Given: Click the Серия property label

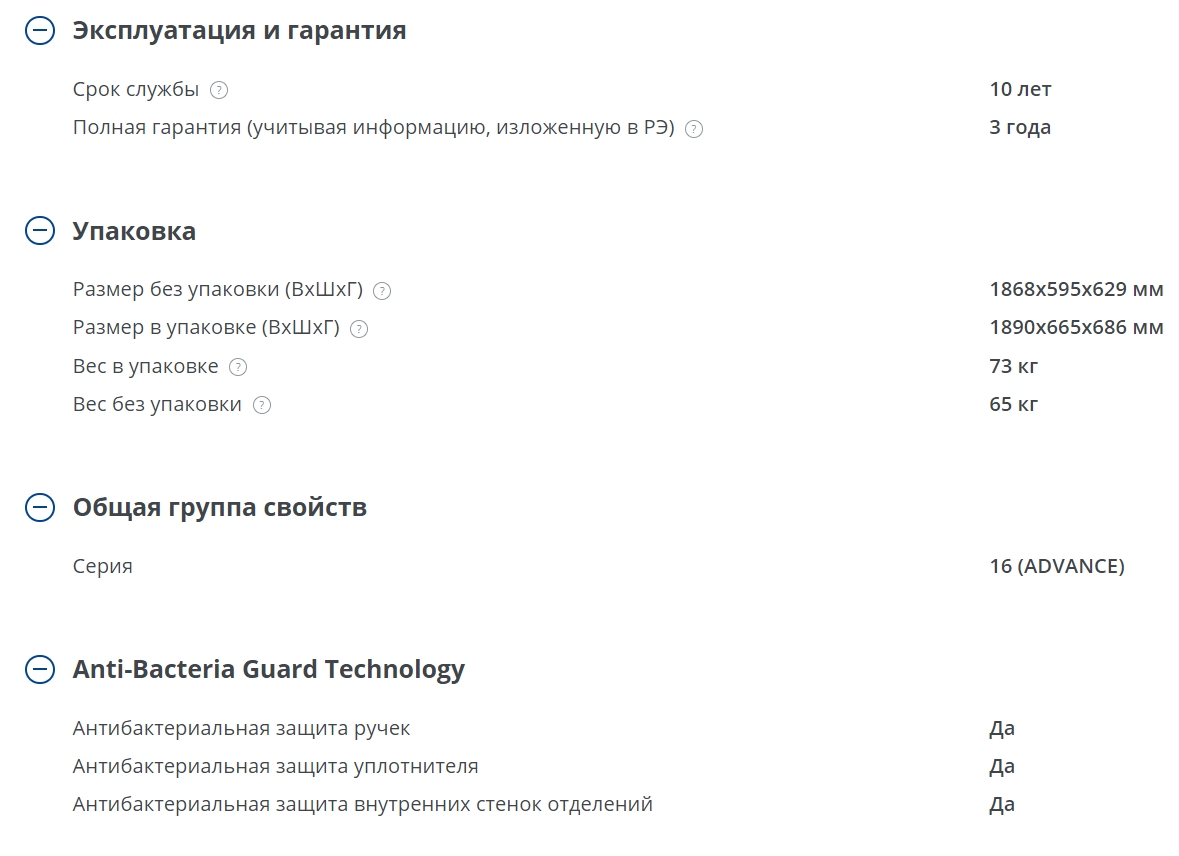Looking at the screenshot, I should coord(102,567).
